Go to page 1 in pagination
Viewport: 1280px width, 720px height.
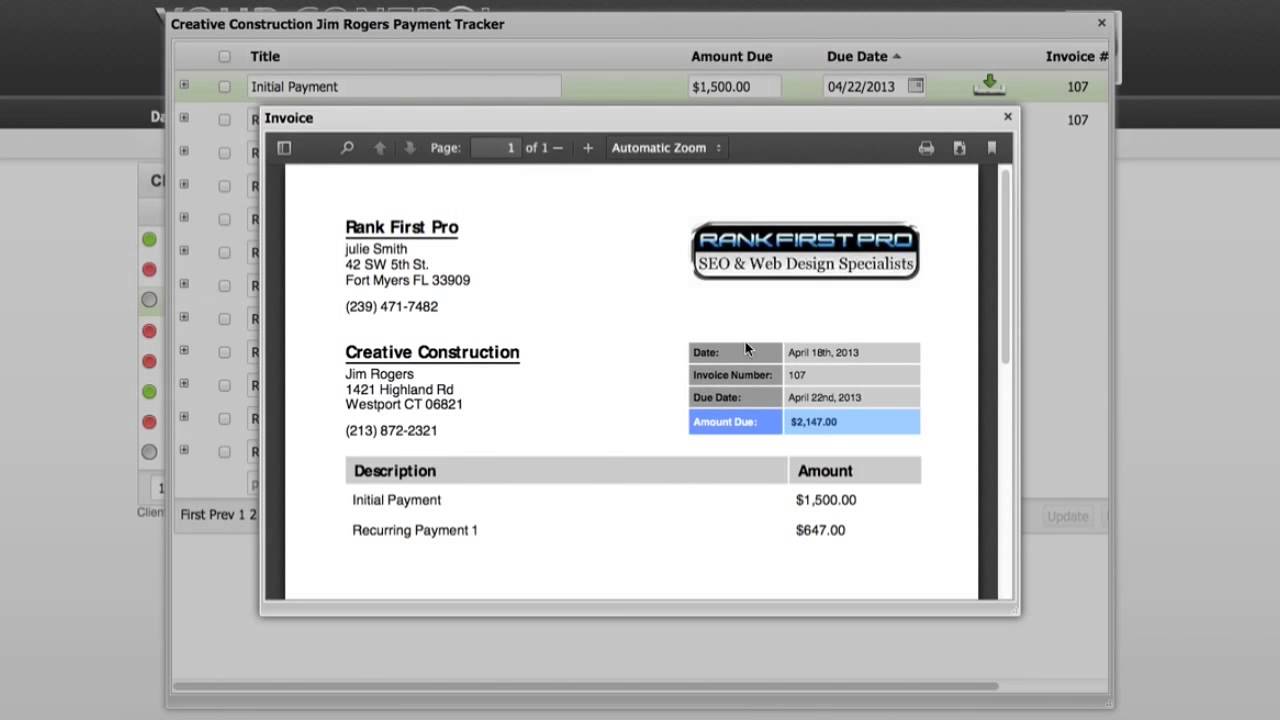[241, 515]
